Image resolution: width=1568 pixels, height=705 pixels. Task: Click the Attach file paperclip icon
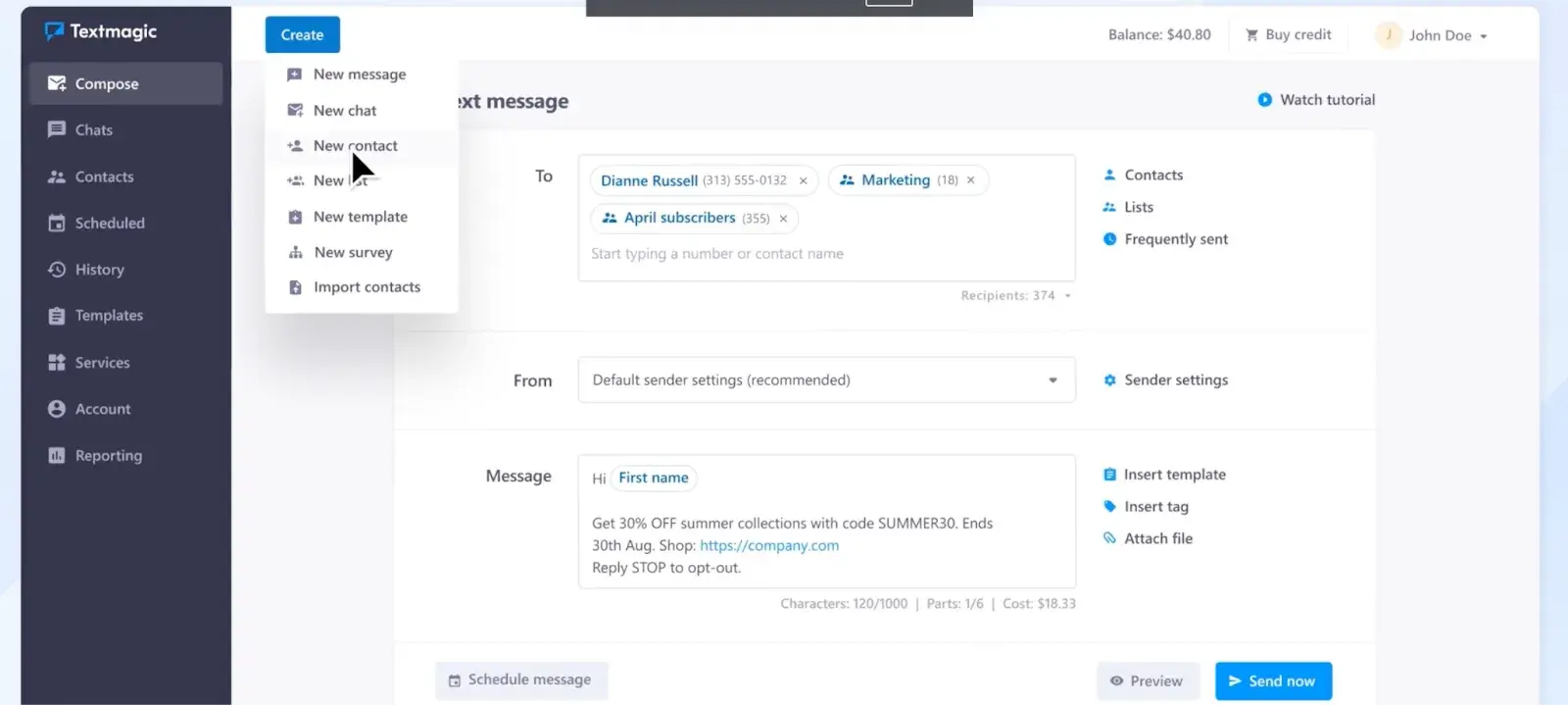(x=1109, y=538)
